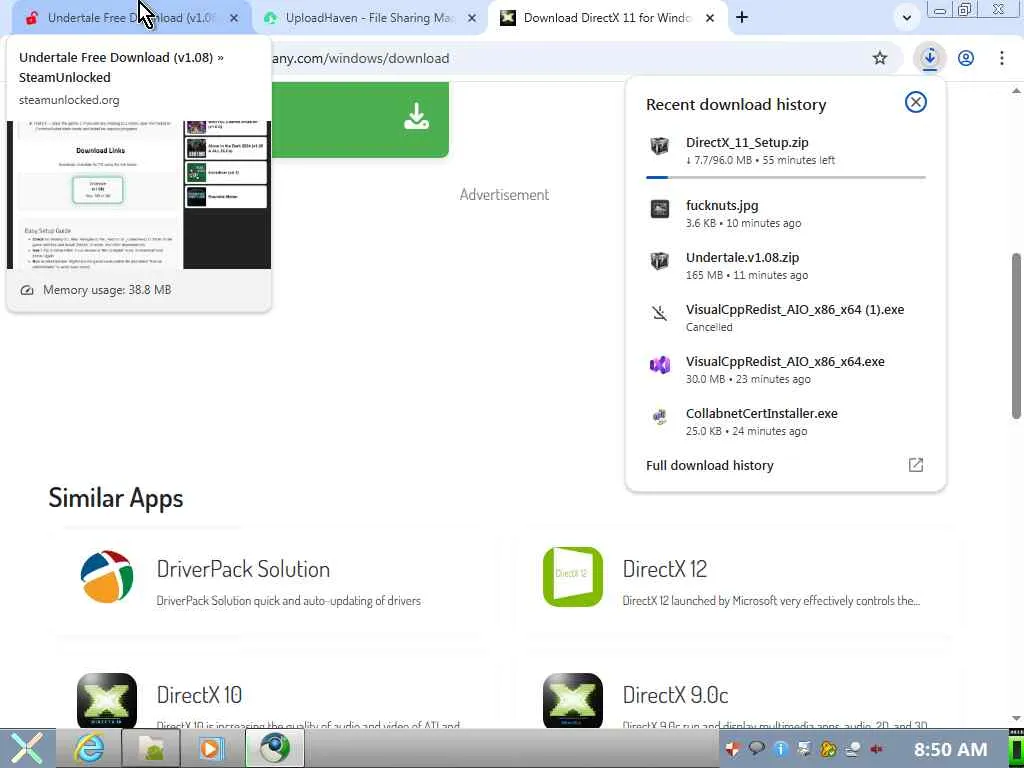Click the DirectX 10 logo icon
Image resolution: width=1024 pixels, height=768 pixels.
coord(106,700)
